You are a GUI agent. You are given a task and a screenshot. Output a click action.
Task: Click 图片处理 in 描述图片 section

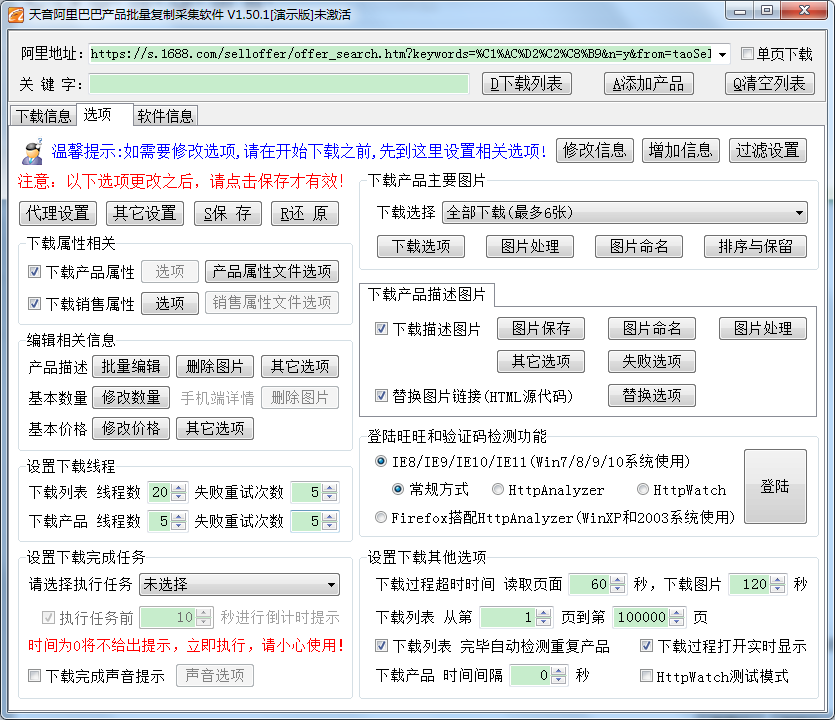click(763, 328)
